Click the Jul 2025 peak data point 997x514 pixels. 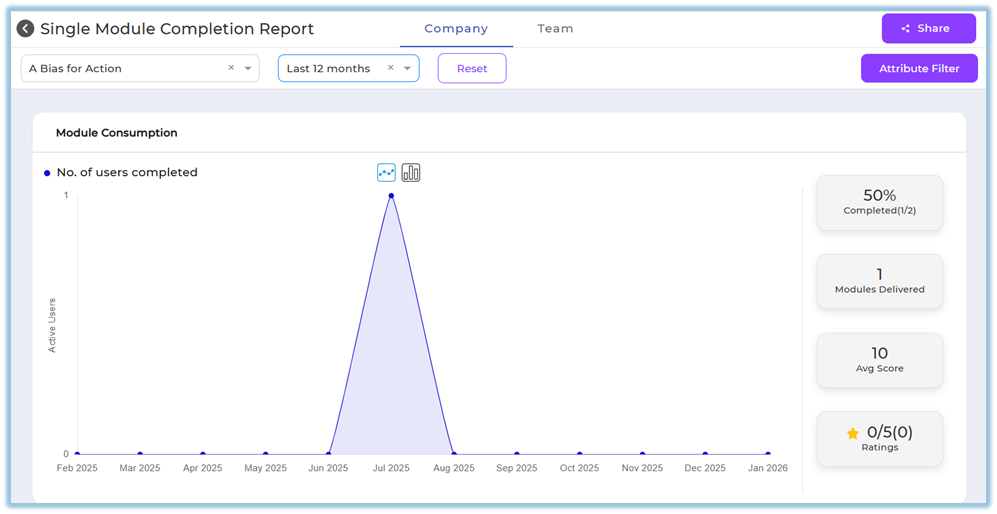pyautogui.click(x=391, y=196)
